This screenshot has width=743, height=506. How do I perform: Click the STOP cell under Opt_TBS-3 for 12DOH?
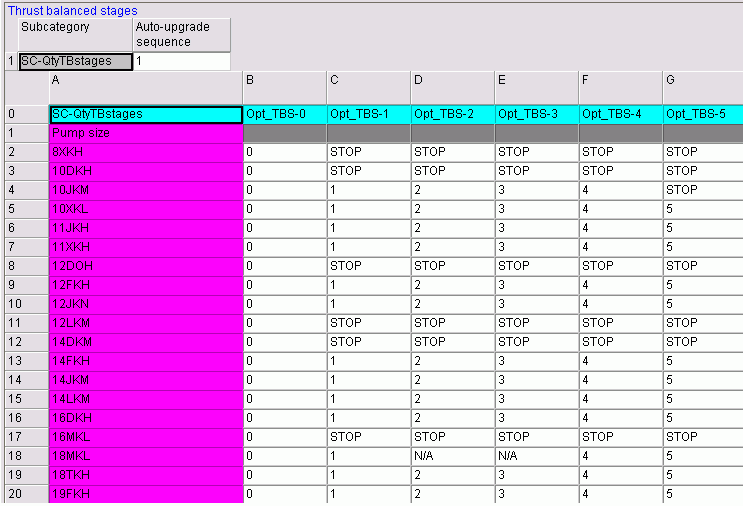pyautogui.click(x=536, y=266)
